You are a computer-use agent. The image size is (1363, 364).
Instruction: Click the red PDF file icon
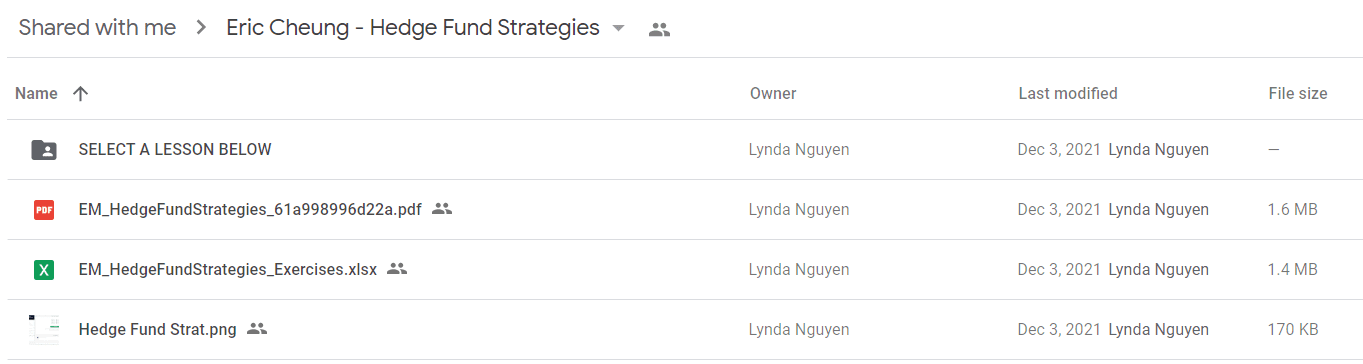click(x=44, y=210)
